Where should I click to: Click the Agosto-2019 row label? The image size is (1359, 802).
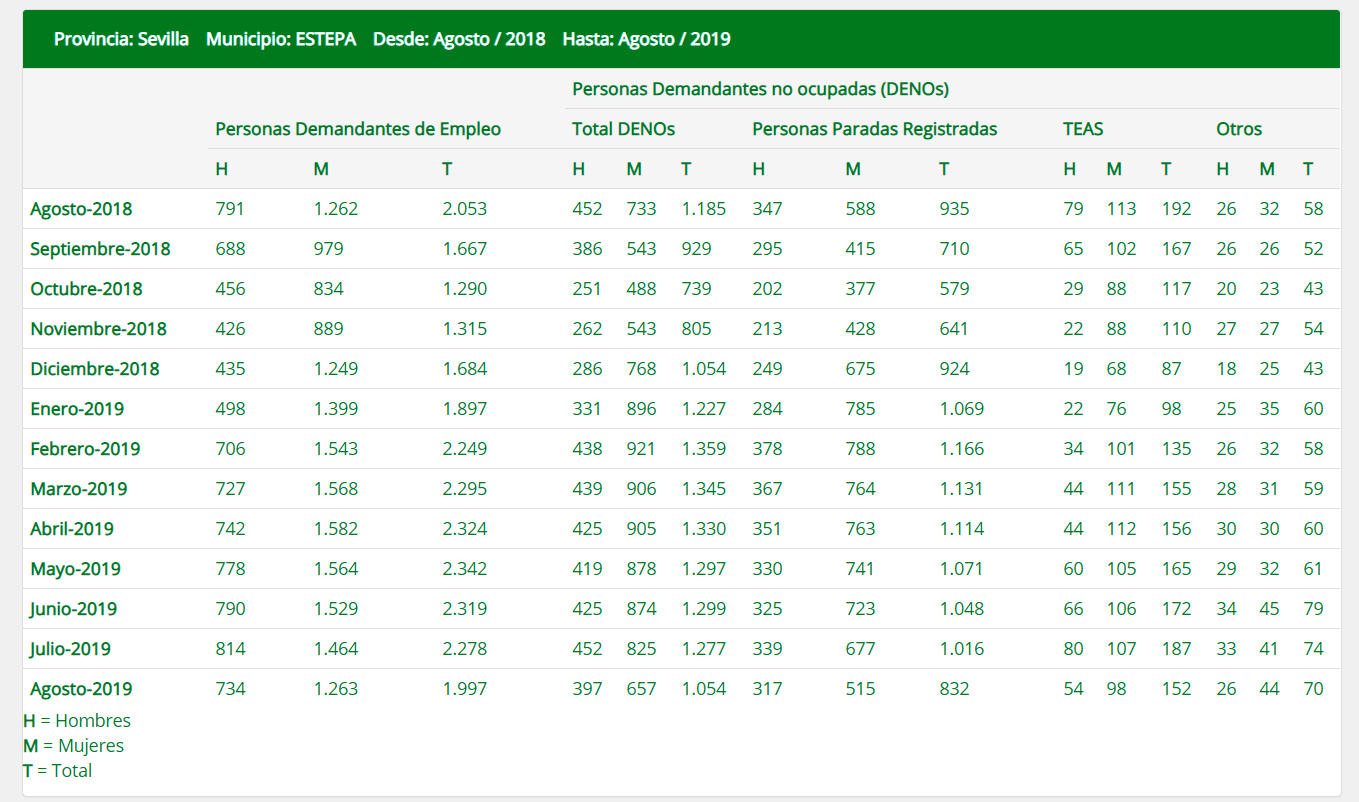[81, 689]
